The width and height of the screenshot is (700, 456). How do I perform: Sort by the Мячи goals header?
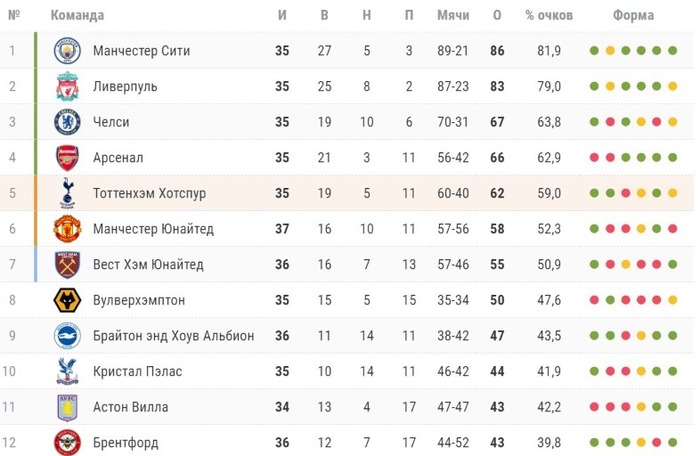(453, 15)
